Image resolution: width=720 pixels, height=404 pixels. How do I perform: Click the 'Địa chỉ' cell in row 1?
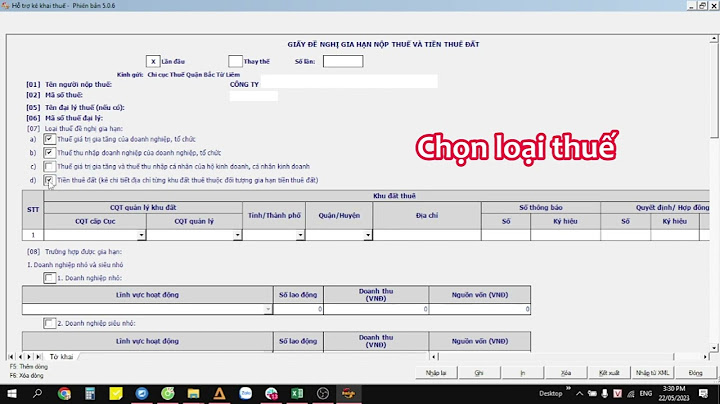pos(427,235)
